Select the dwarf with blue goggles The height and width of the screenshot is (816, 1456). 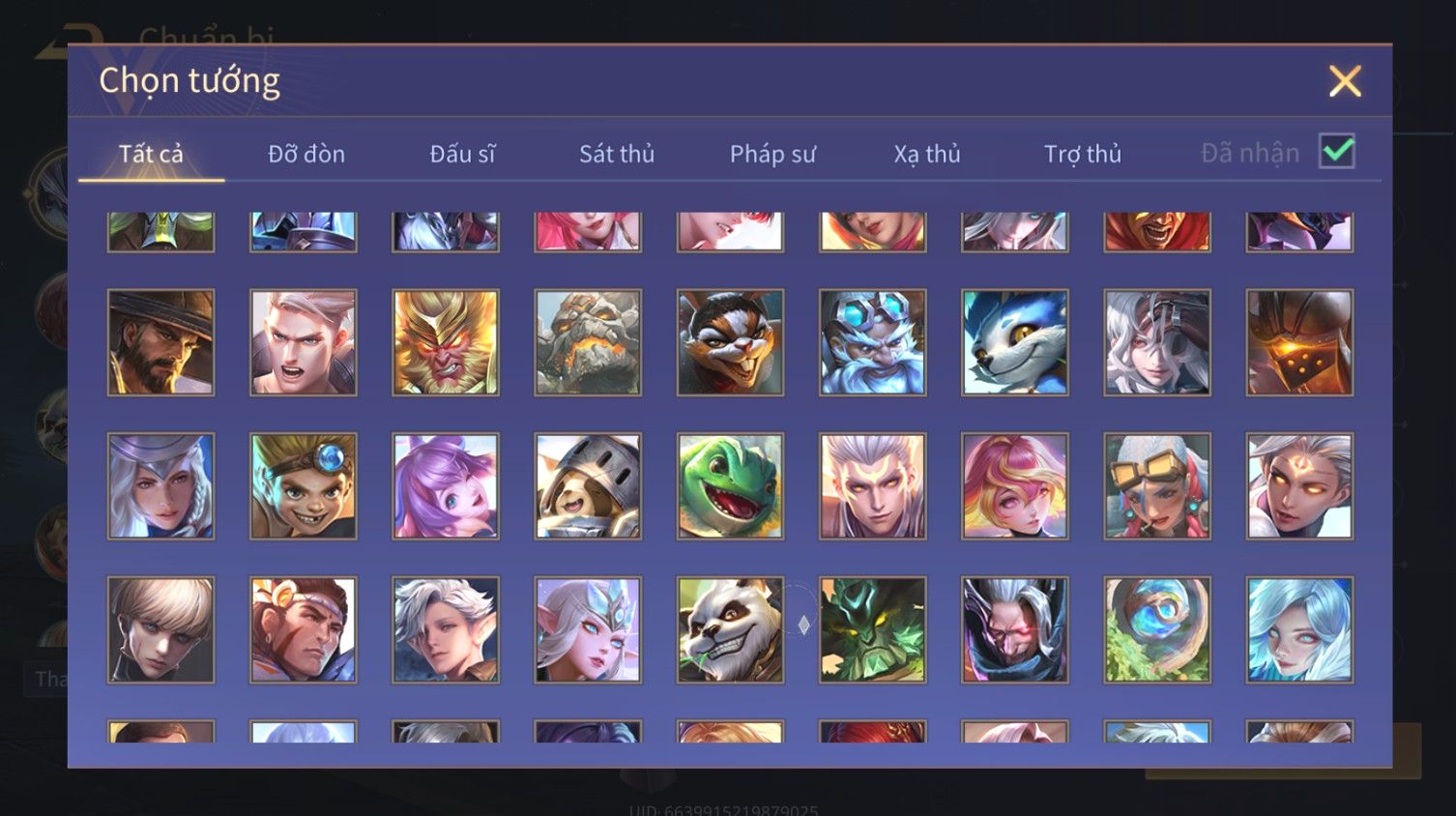873,342
